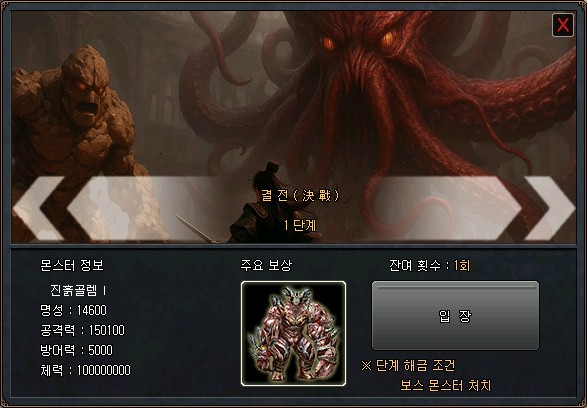587x408 pixels.
Task: Click the 주요 보상 label
Action: [x=266, y=265]
